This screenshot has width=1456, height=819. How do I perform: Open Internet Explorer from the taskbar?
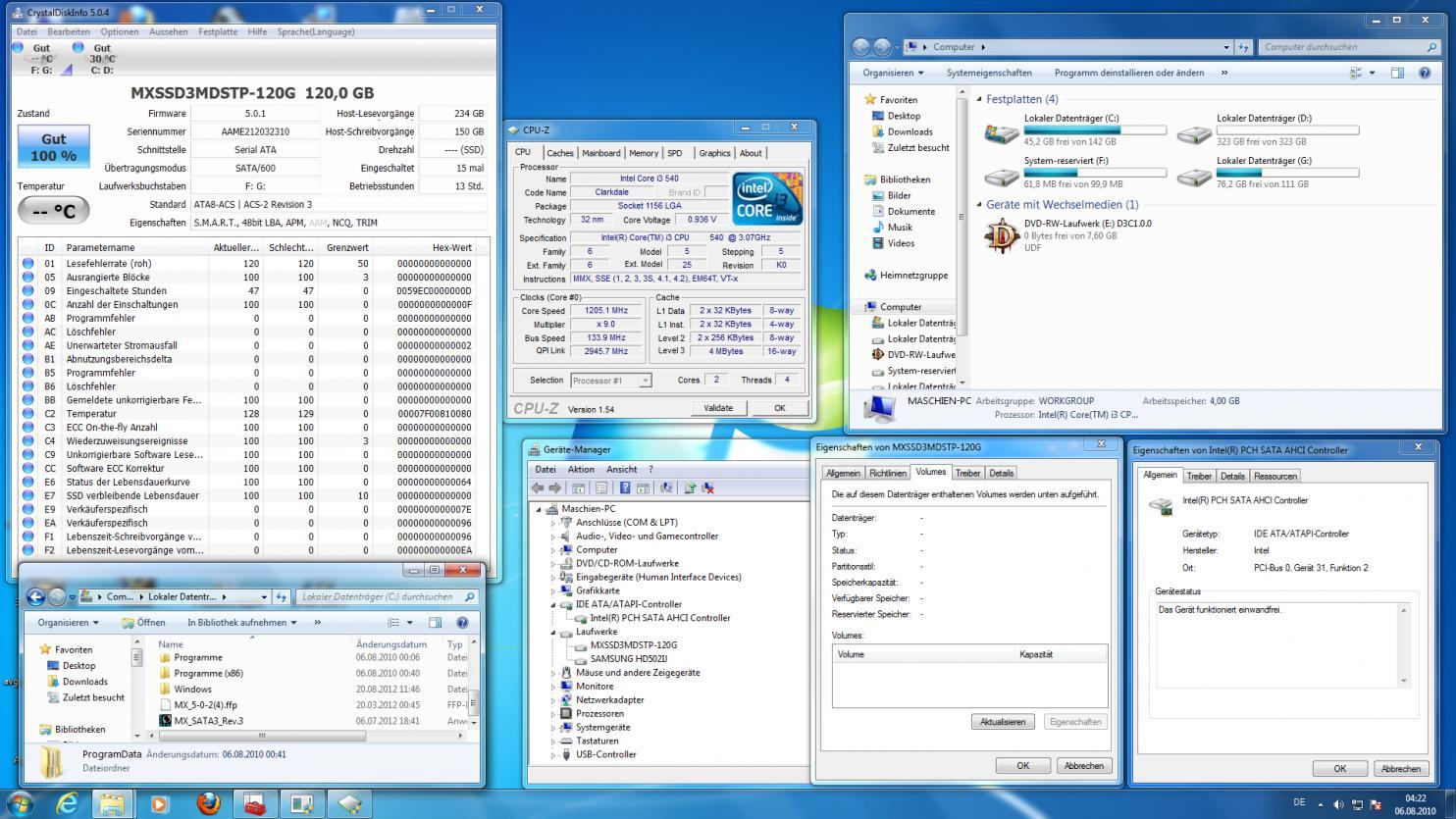click(67, 804)
